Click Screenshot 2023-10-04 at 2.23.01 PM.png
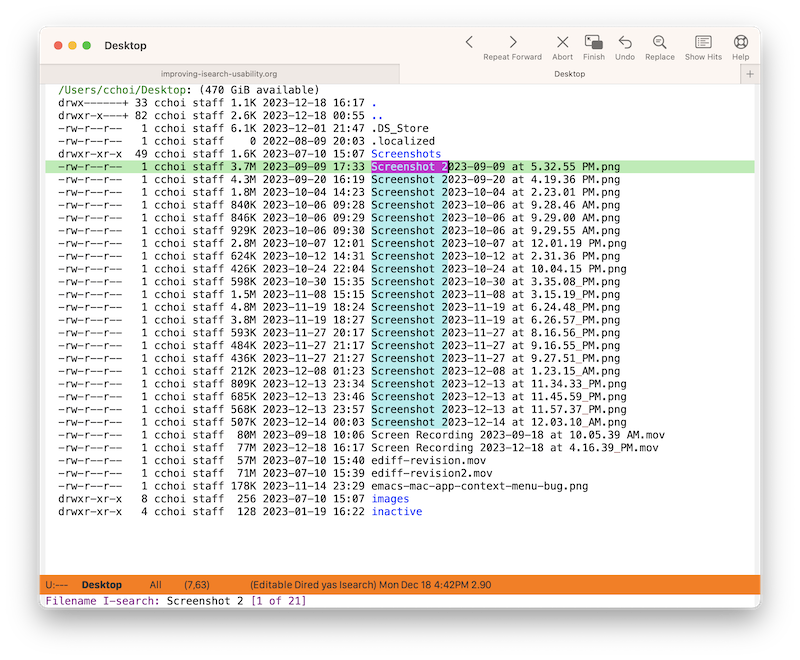 495,192
